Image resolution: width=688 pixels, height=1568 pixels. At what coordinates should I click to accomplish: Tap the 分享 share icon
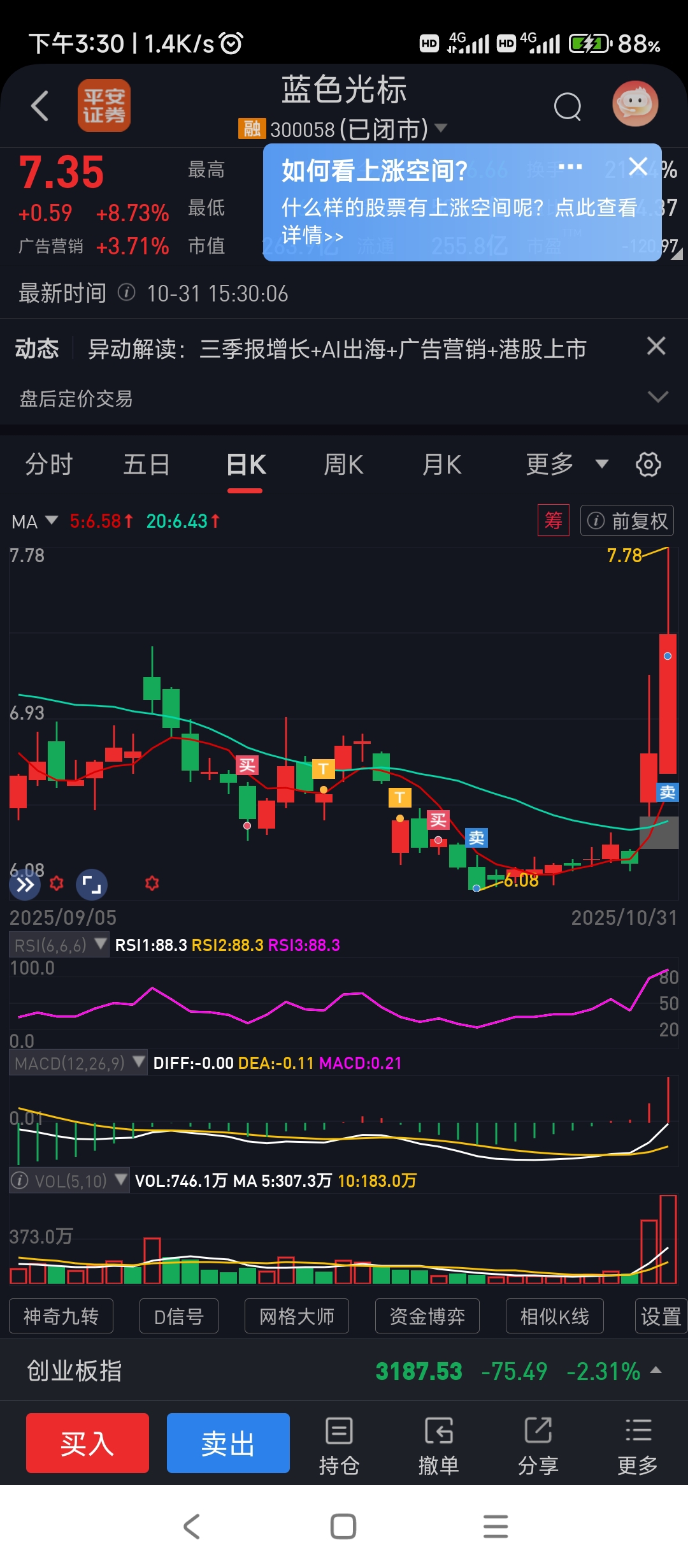pyautogui.click(x=538, y=1446)
